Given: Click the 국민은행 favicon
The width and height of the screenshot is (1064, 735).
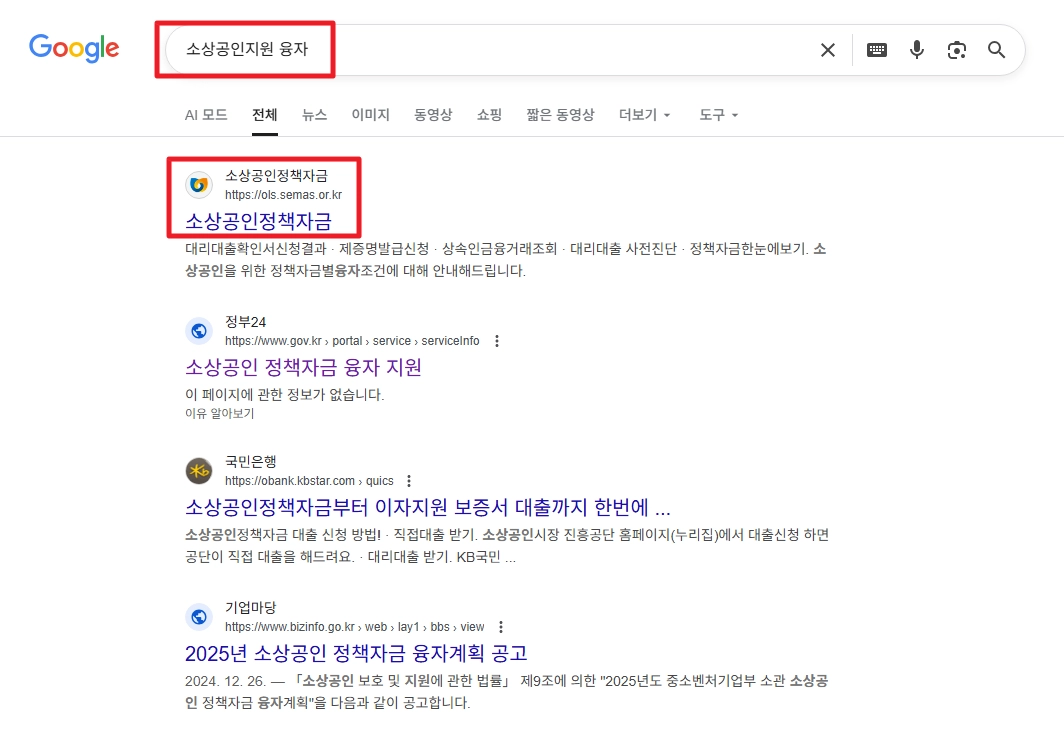Looking at the screenshot, I should pos(199,470).
